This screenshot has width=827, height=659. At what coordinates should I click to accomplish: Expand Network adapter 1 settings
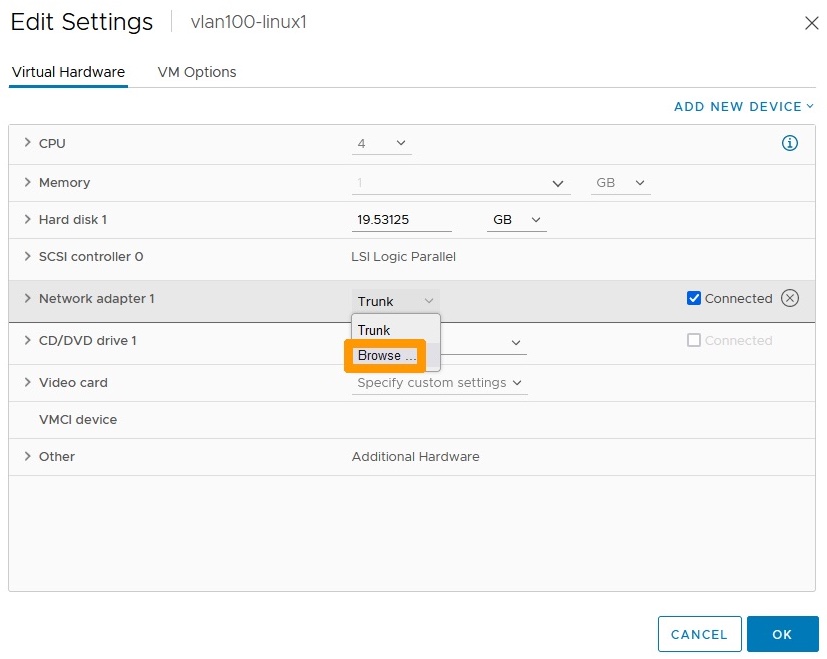point(27,298)
